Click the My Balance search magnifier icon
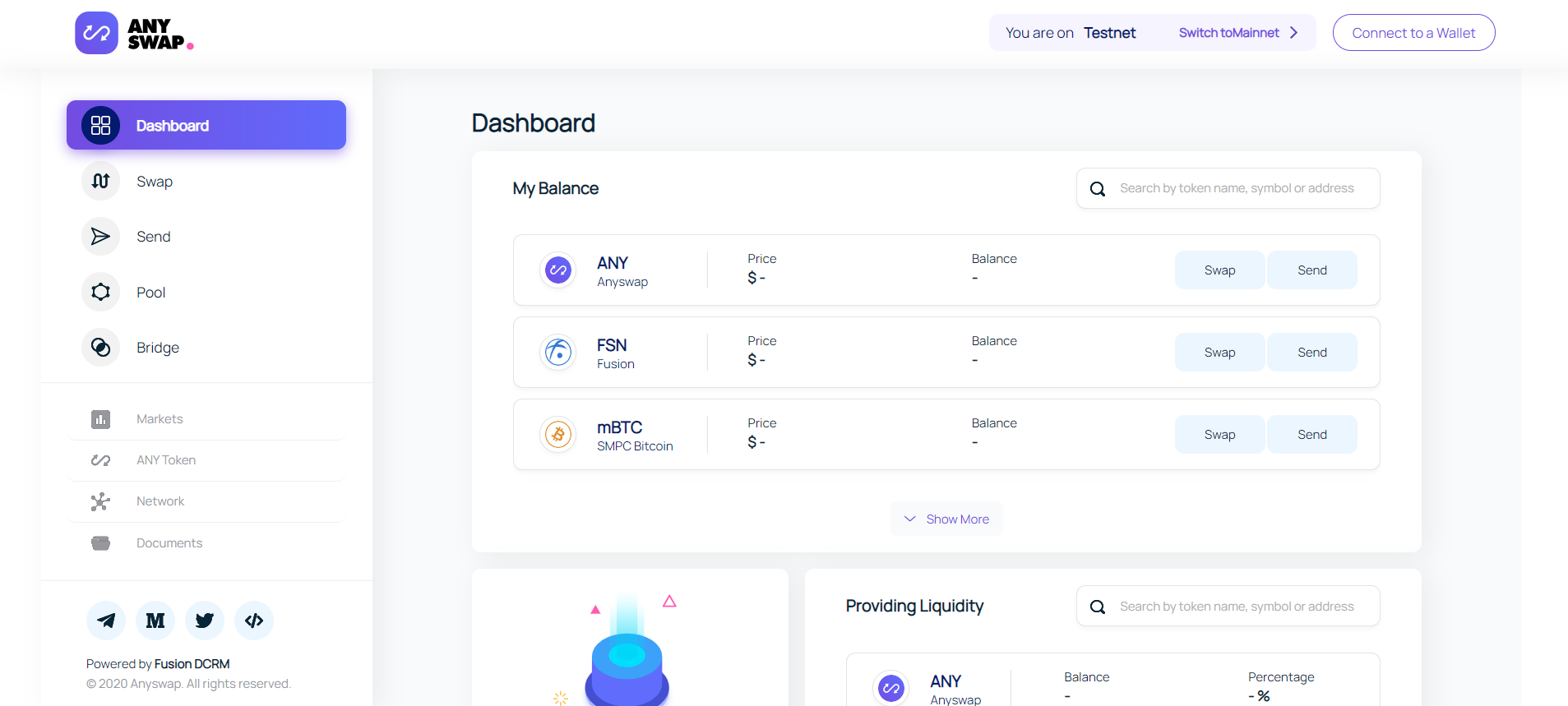1568x706 pixels. [x=1098, y=189]
